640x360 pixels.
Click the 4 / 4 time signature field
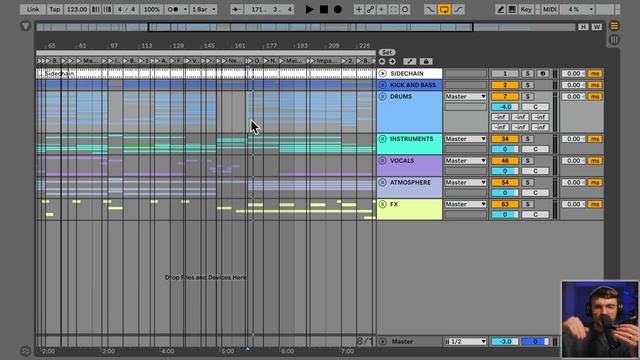pos(126,9)
